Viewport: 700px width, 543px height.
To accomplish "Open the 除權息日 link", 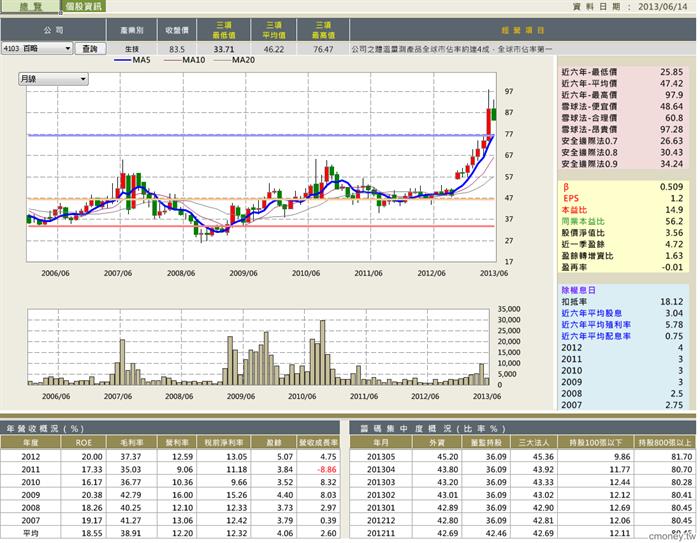I will click(578, 290).
